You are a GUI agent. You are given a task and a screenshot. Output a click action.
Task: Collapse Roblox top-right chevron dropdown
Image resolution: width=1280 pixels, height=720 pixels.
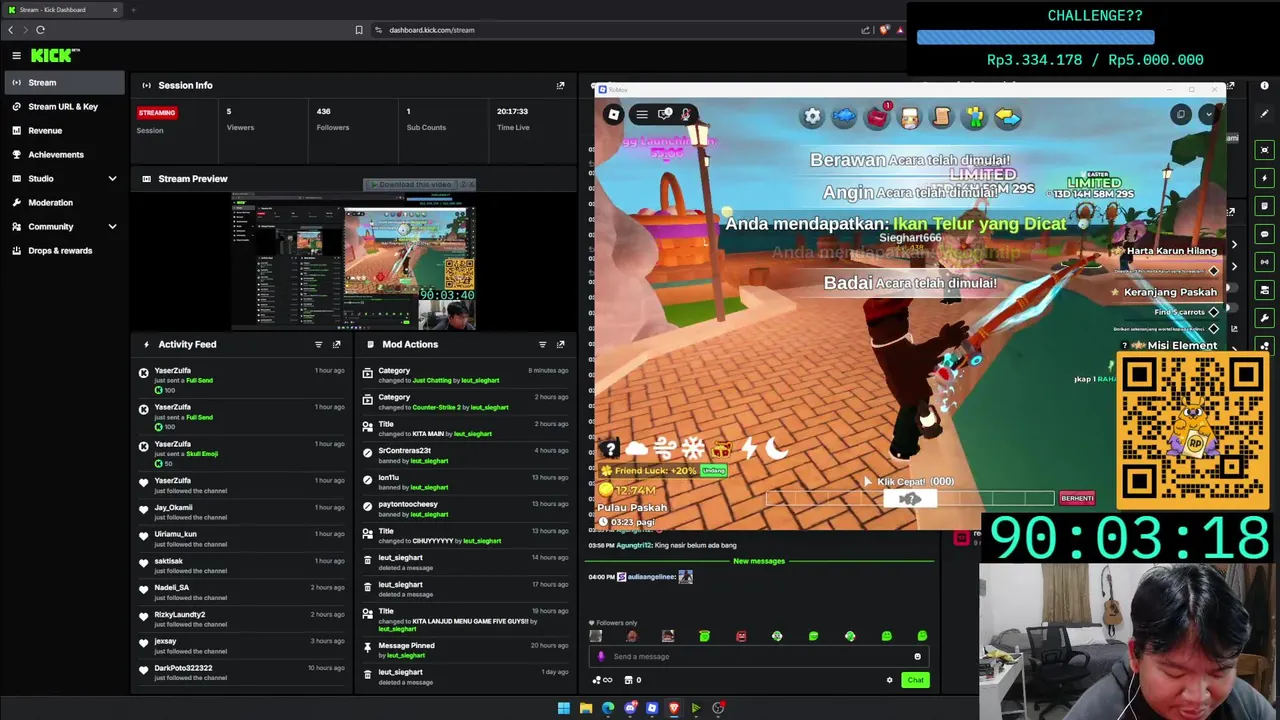(x=1208, y=114)
